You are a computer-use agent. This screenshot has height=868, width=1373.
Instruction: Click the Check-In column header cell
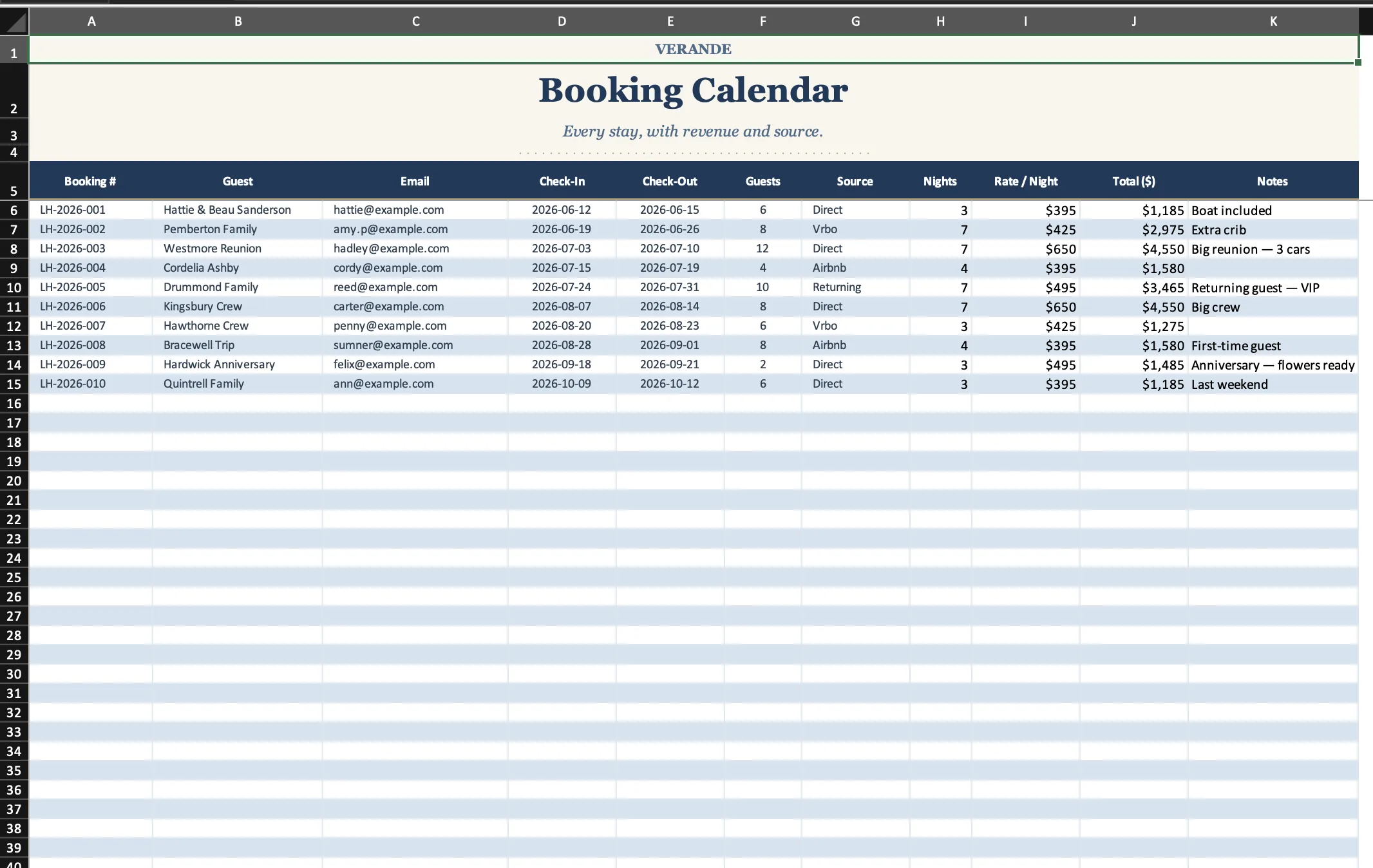[x=562, y=181]
